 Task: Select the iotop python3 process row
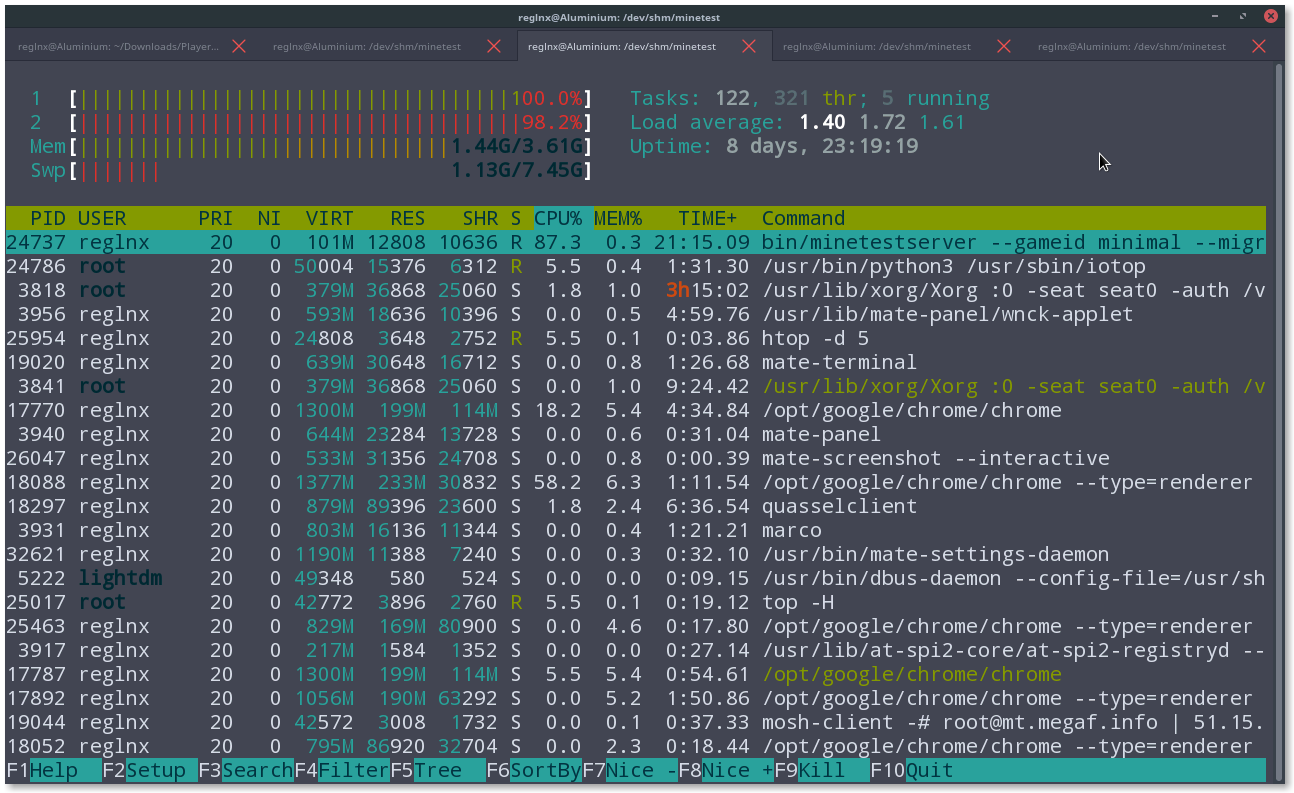click(x=635, y=266)
